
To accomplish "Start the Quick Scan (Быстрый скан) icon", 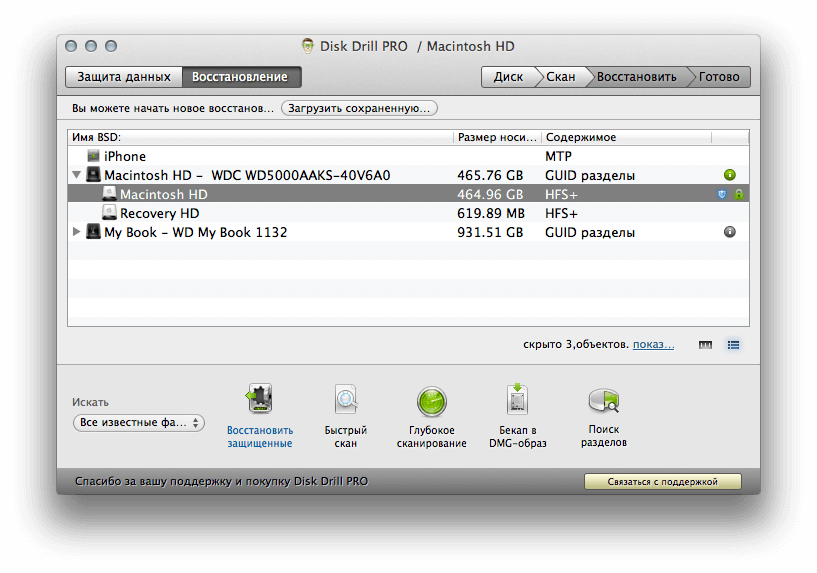I will [345, 400].
